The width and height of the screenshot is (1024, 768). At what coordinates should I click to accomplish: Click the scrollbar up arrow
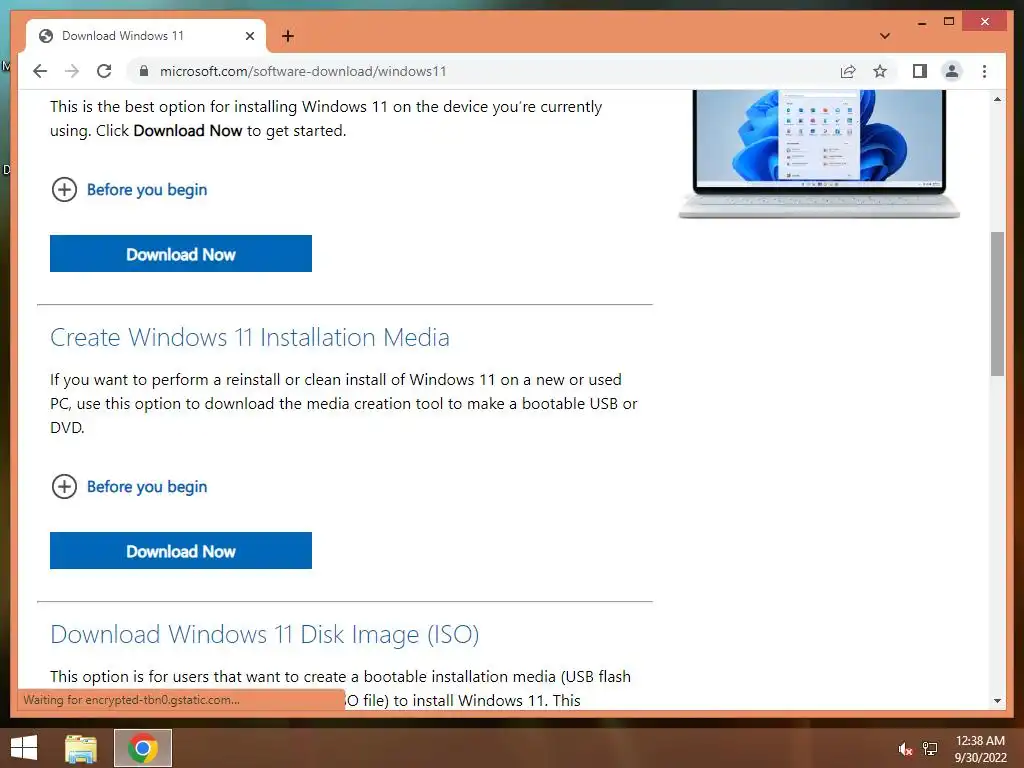click(997, 99)
